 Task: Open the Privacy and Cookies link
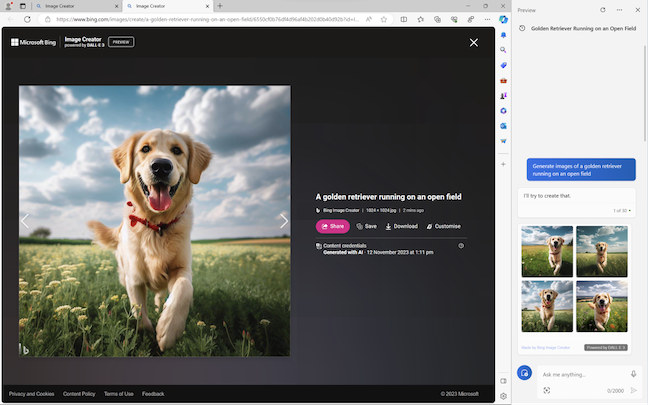31,394
